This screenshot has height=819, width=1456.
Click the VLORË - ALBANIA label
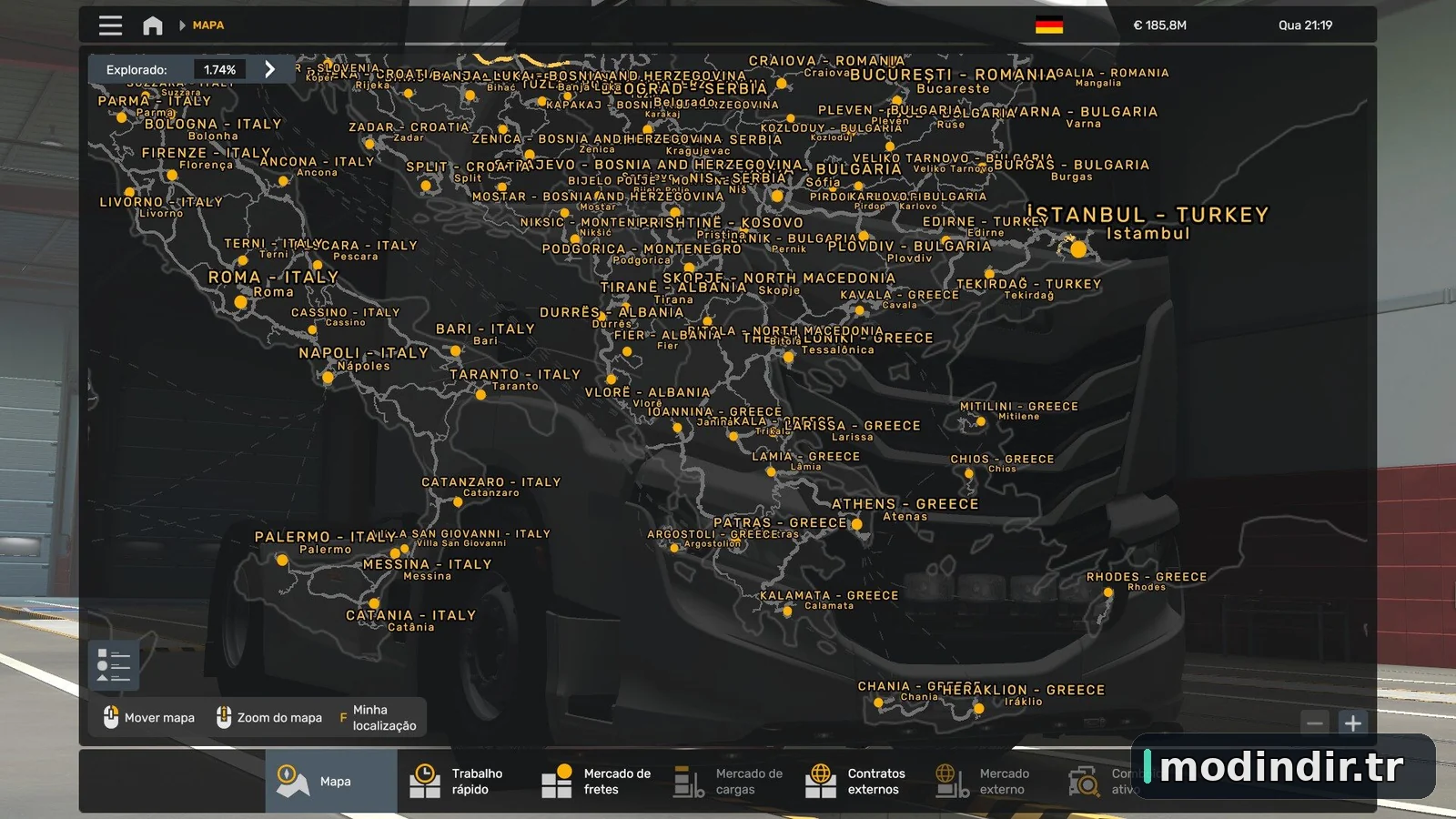[x=647, y=392]
